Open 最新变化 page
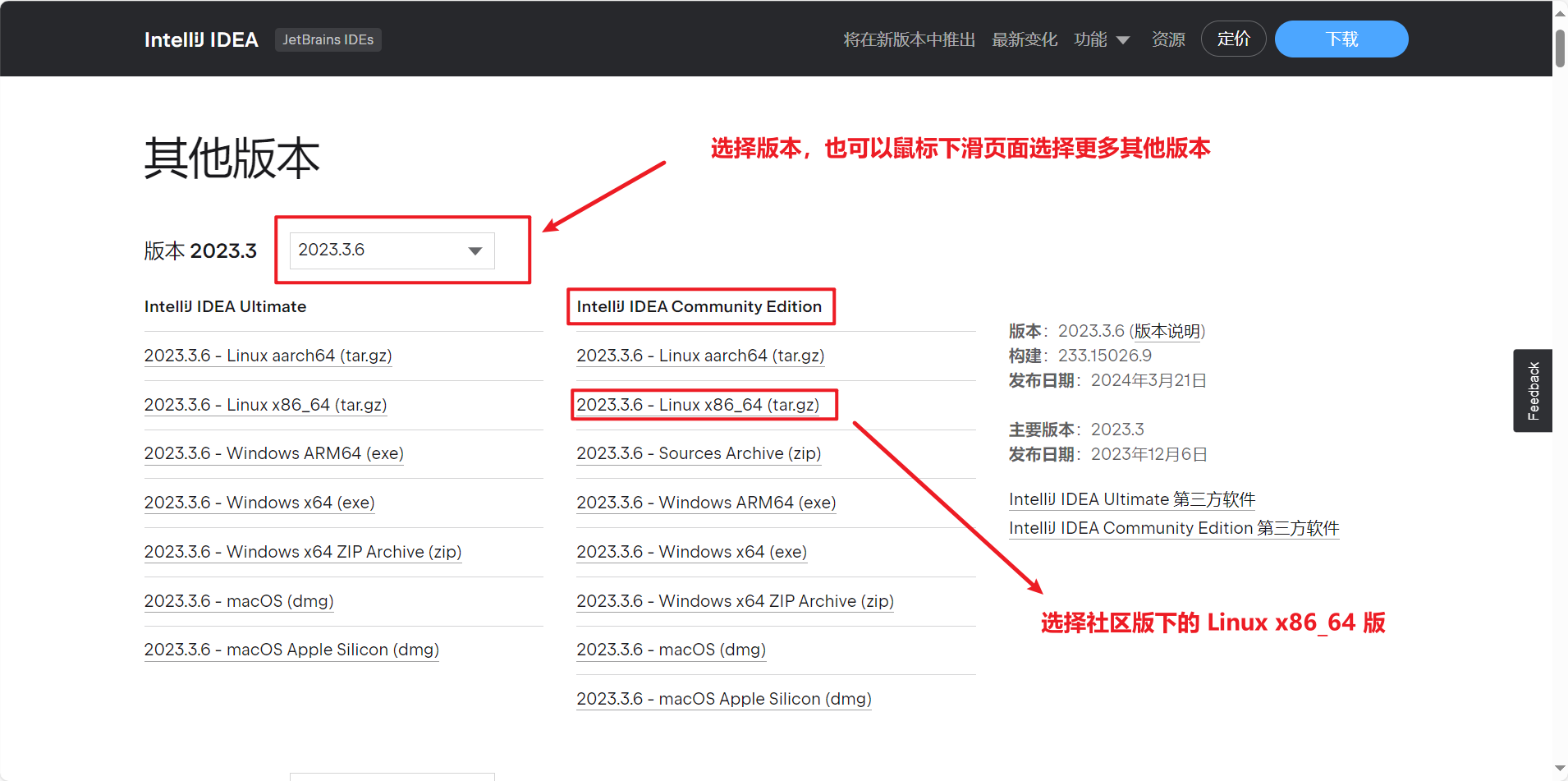This screenshot has height=781, width=1568. 1024,39
